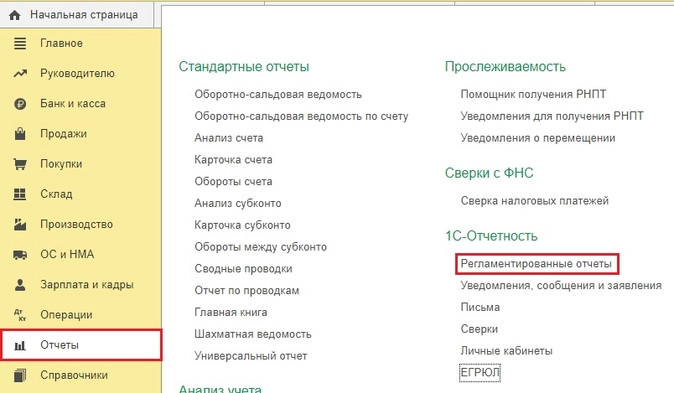This screenshot has width=674, height=393.
Task: Open Регламентированные отчеты
Action: (536, 264)
